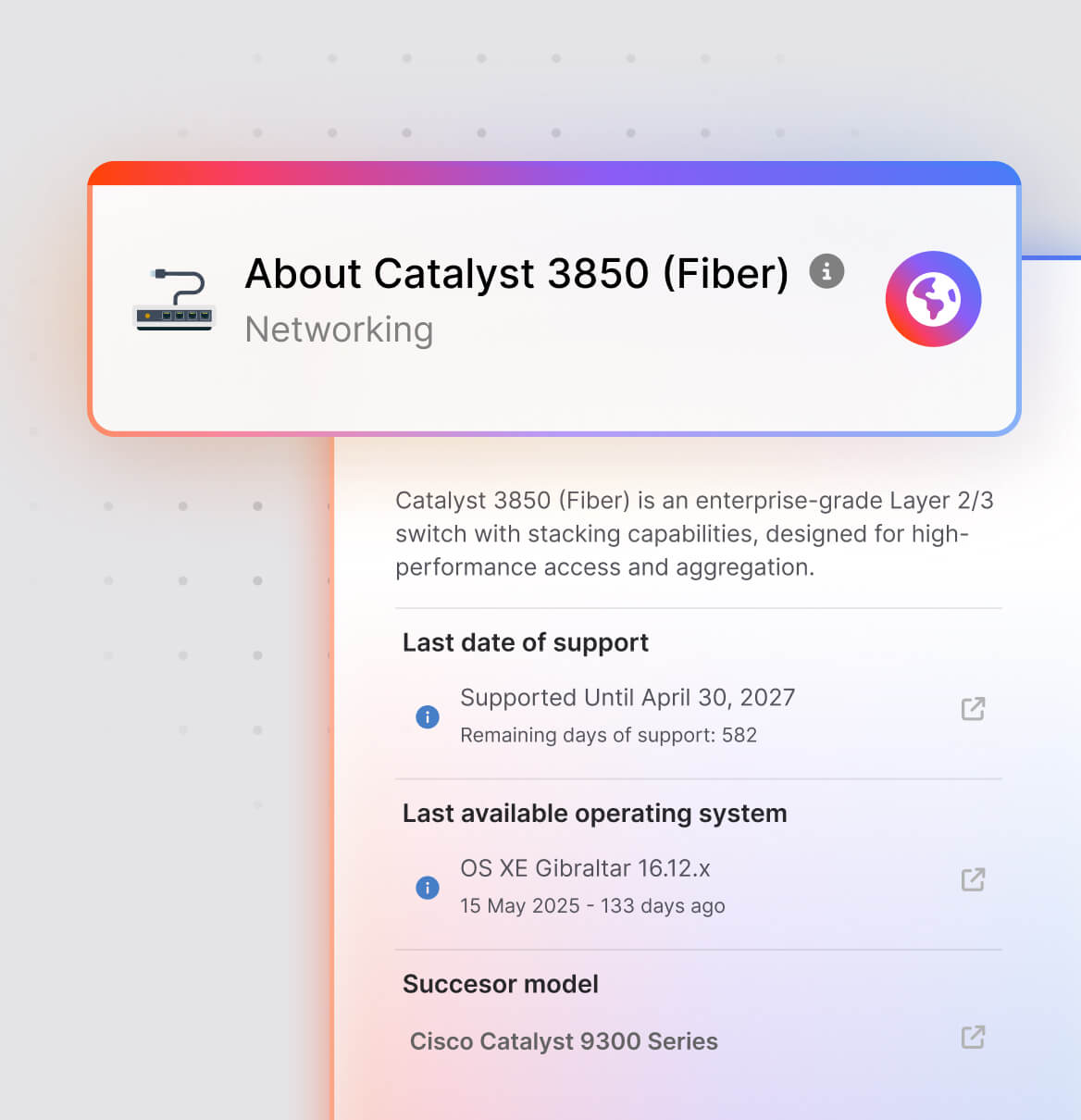
Task: Click the network switch device icon
Action: [174, 300]
